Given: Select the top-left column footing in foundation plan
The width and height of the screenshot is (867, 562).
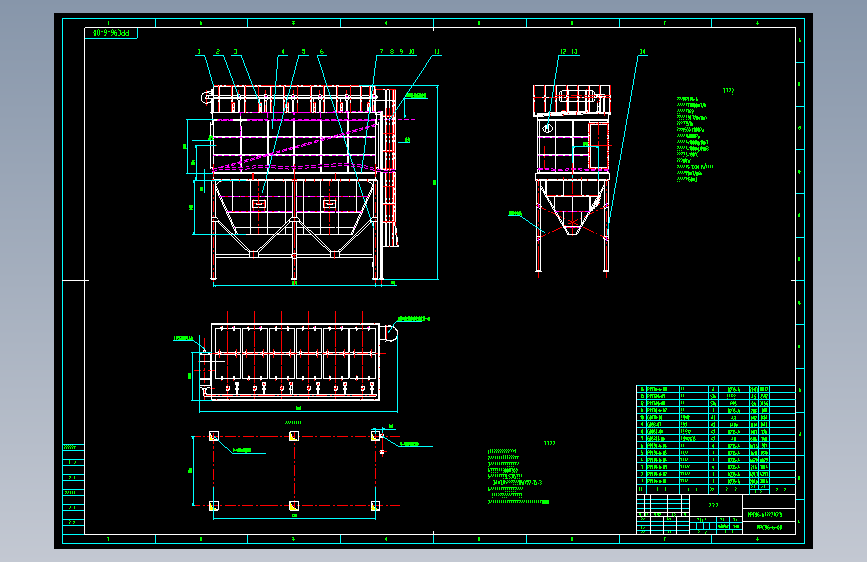Looking at the screenshot, I should (214, 436).
